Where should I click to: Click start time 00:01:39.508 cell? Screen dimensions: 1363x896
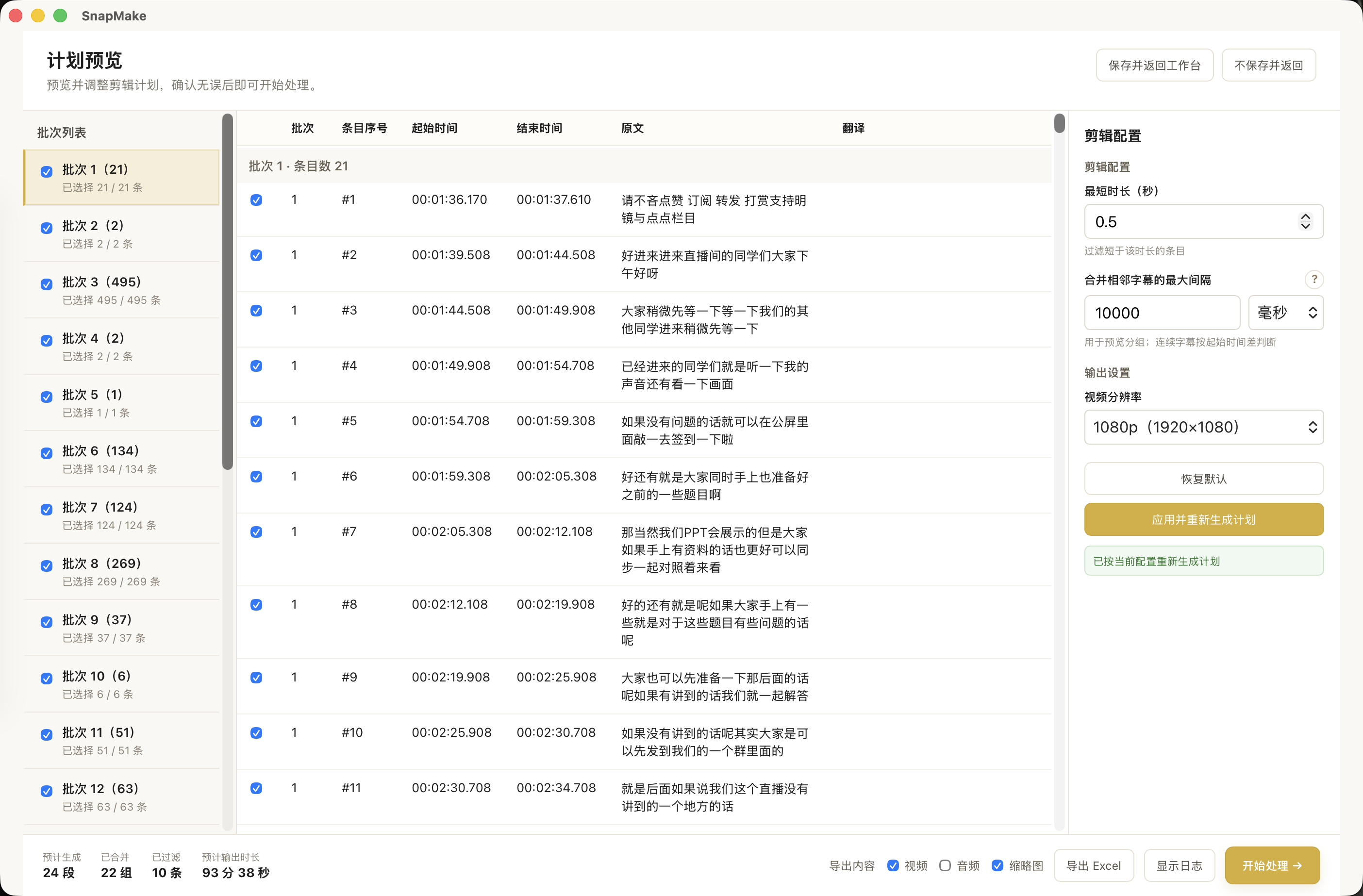click(x=451, y=255)
